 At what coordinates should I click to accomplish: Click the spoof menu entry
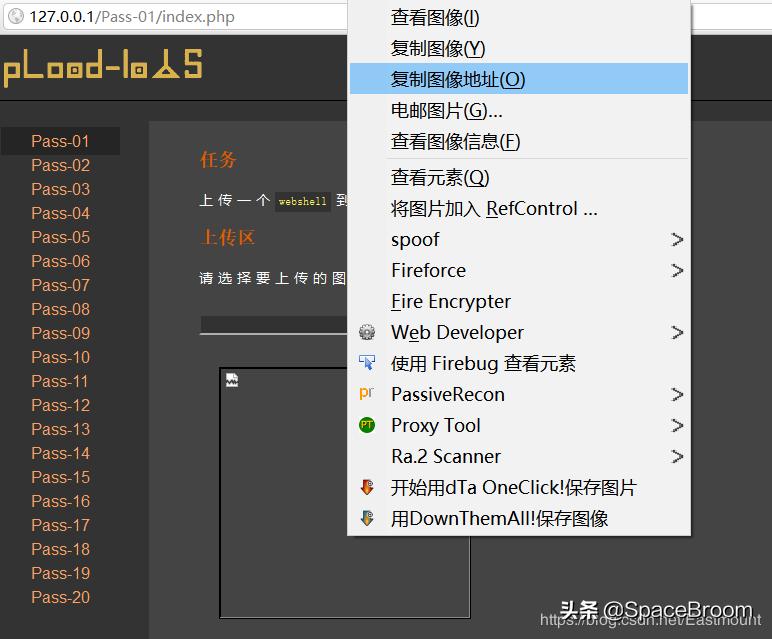pyautogui.click(x=519, y=240)
